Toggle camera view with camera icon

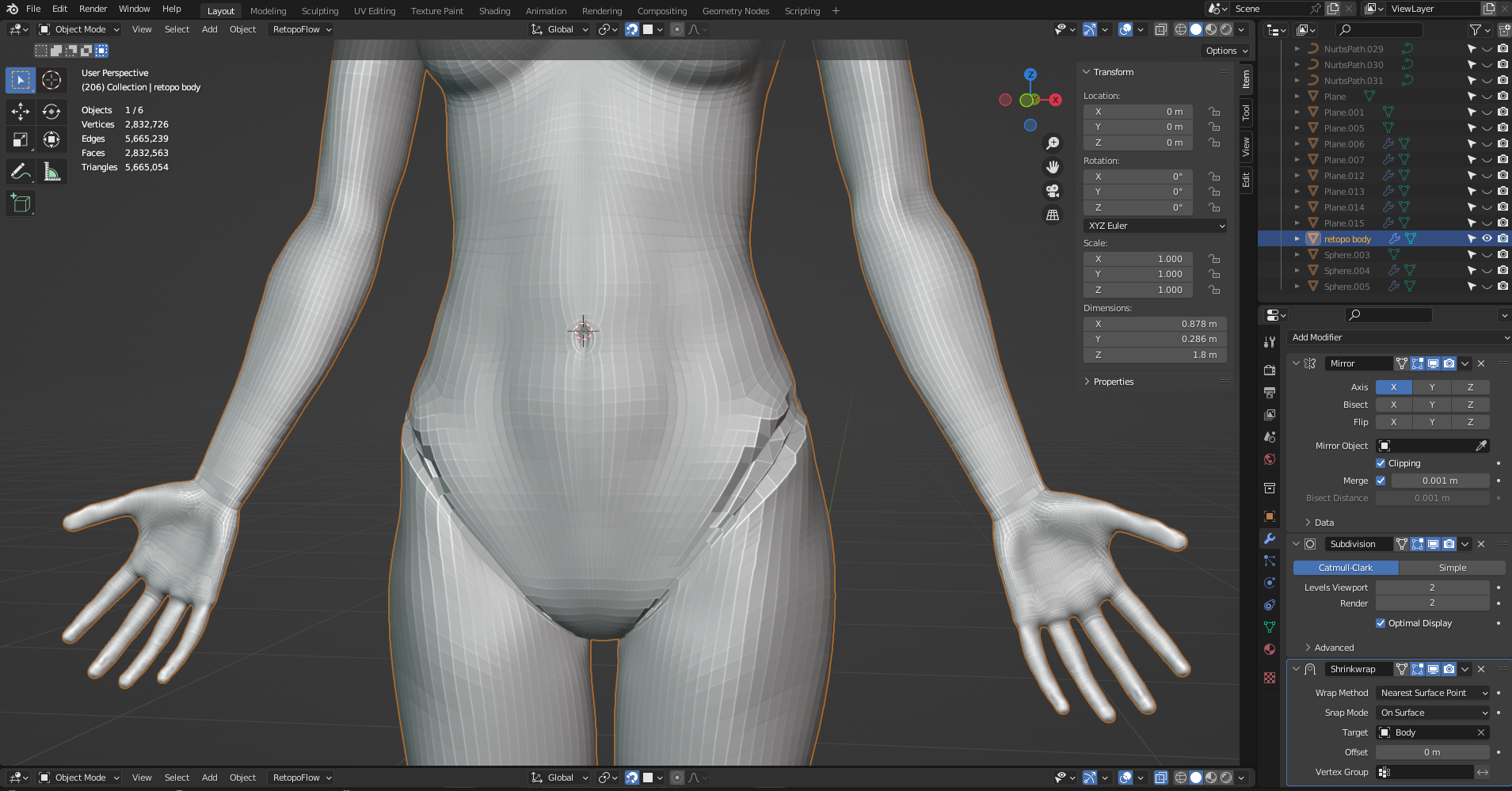[x=1053, y=191]
